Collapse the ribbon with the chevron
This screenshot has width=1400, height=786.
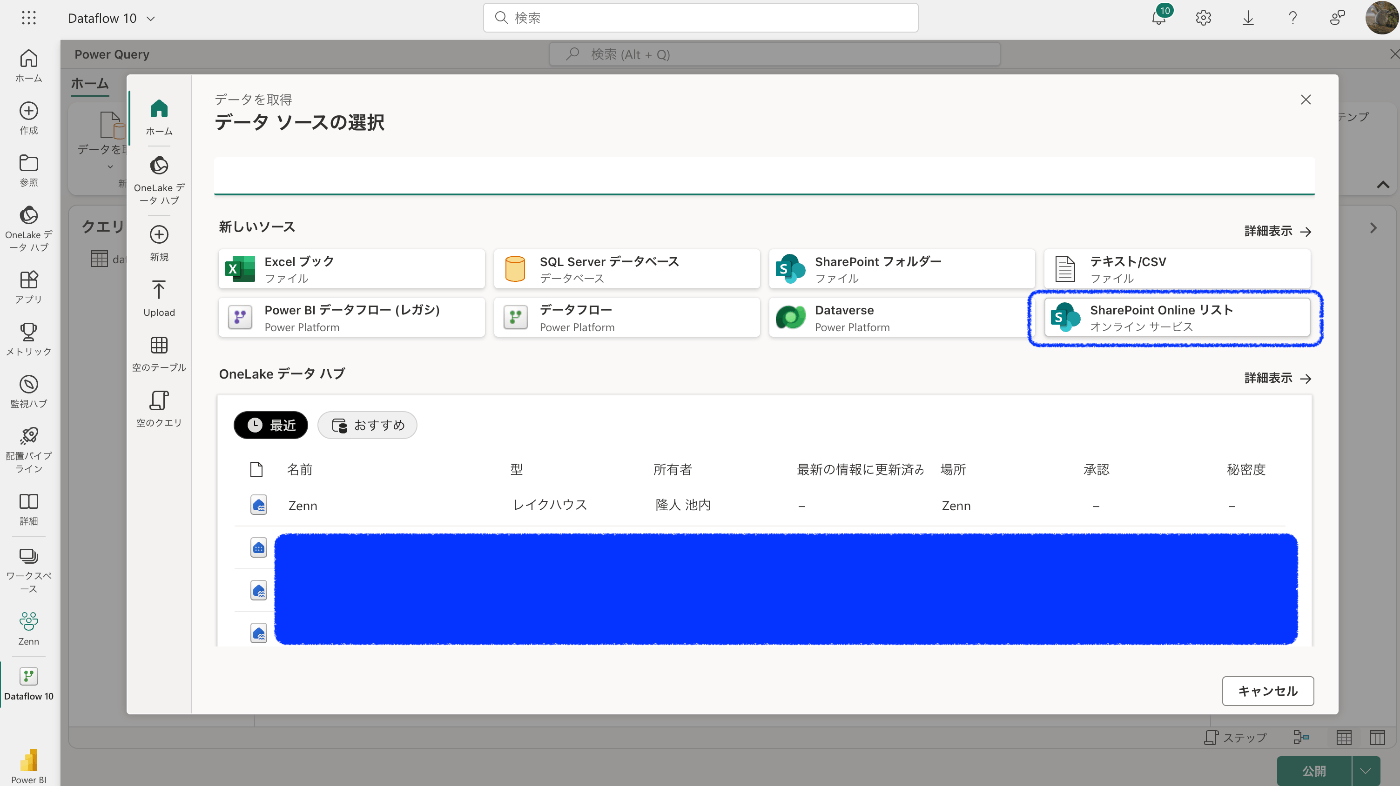1383,184
